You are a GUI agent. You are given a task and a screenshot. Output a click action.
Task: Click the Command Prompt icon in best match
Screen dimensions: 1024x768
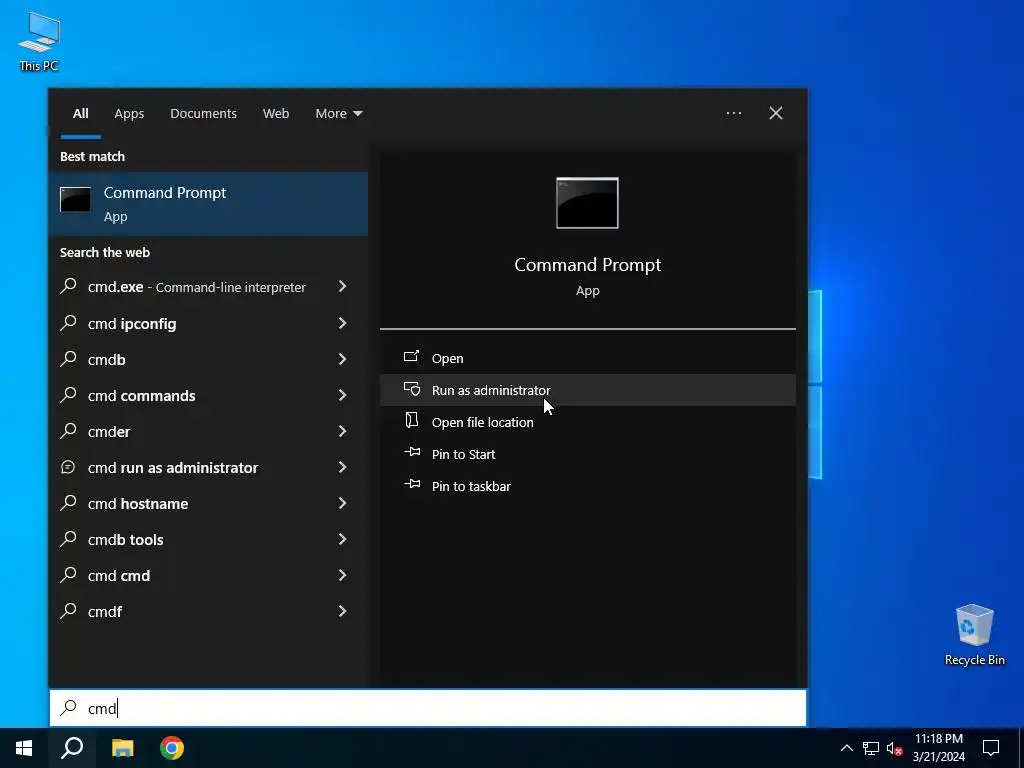75,199
